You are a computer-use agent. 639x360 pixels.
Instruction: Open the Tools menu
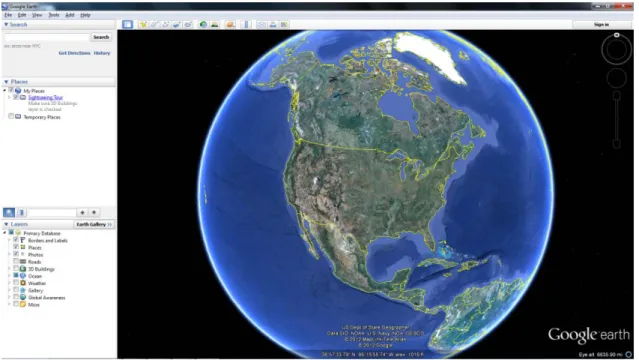tap(54, 15)
